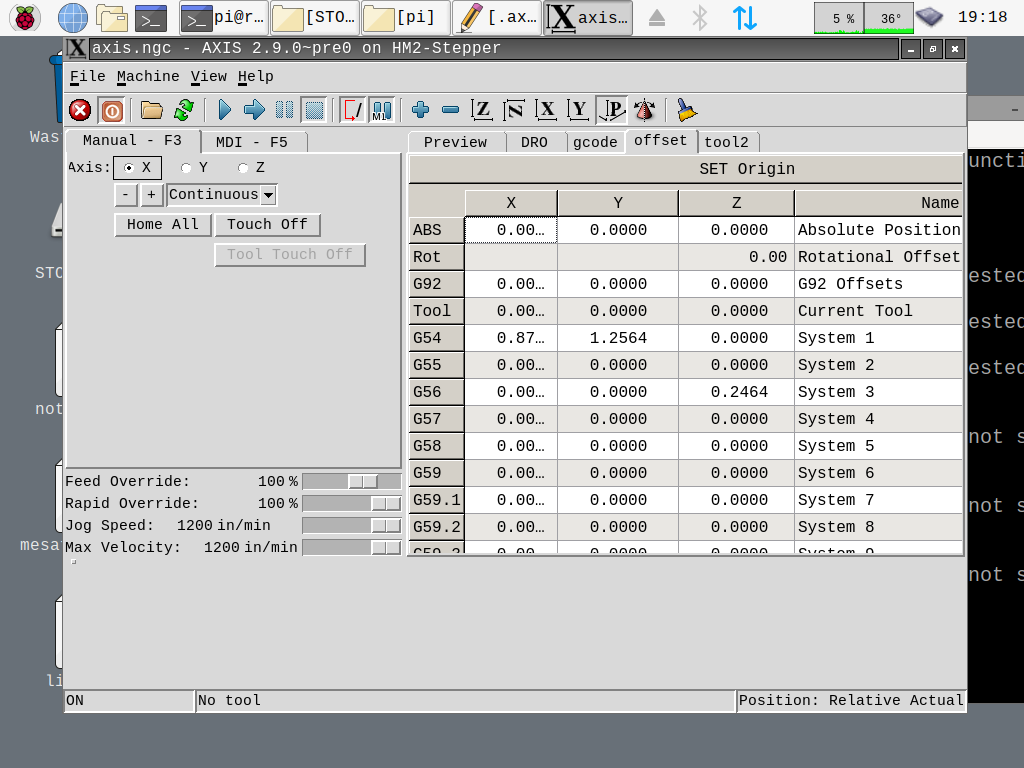Click the eject media tray icon

click(x=657, y=18)
